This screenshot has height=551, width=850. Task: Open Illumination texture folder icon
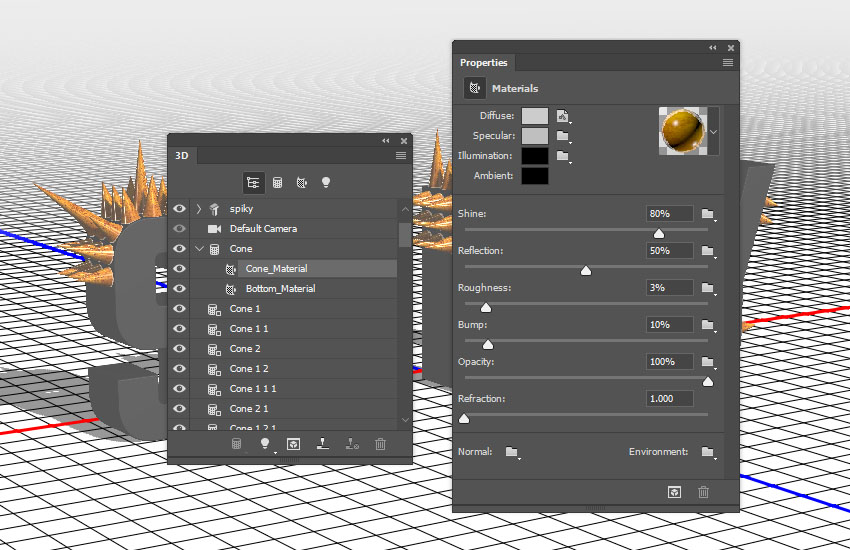coord(563,156)
